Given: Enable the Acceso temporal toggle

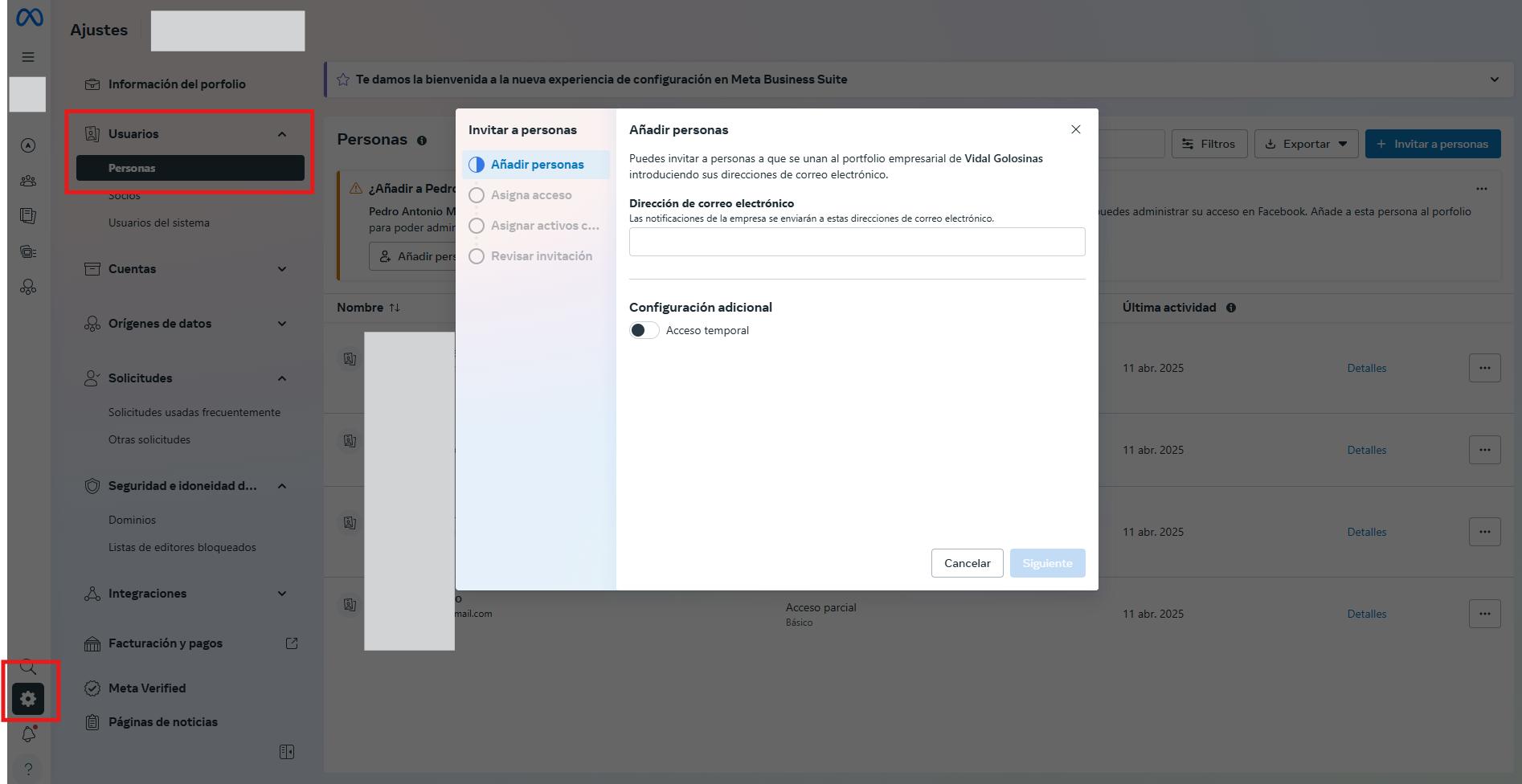Looking at the screenshot, I should click(644, 330).
